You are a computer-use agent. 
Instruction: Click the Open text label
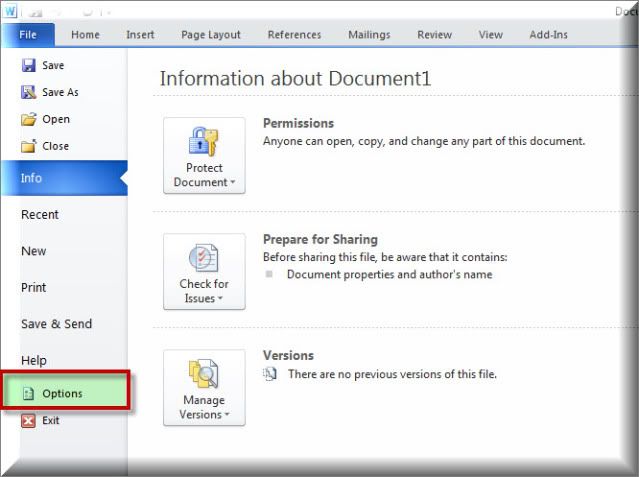[x=56, y=119]
